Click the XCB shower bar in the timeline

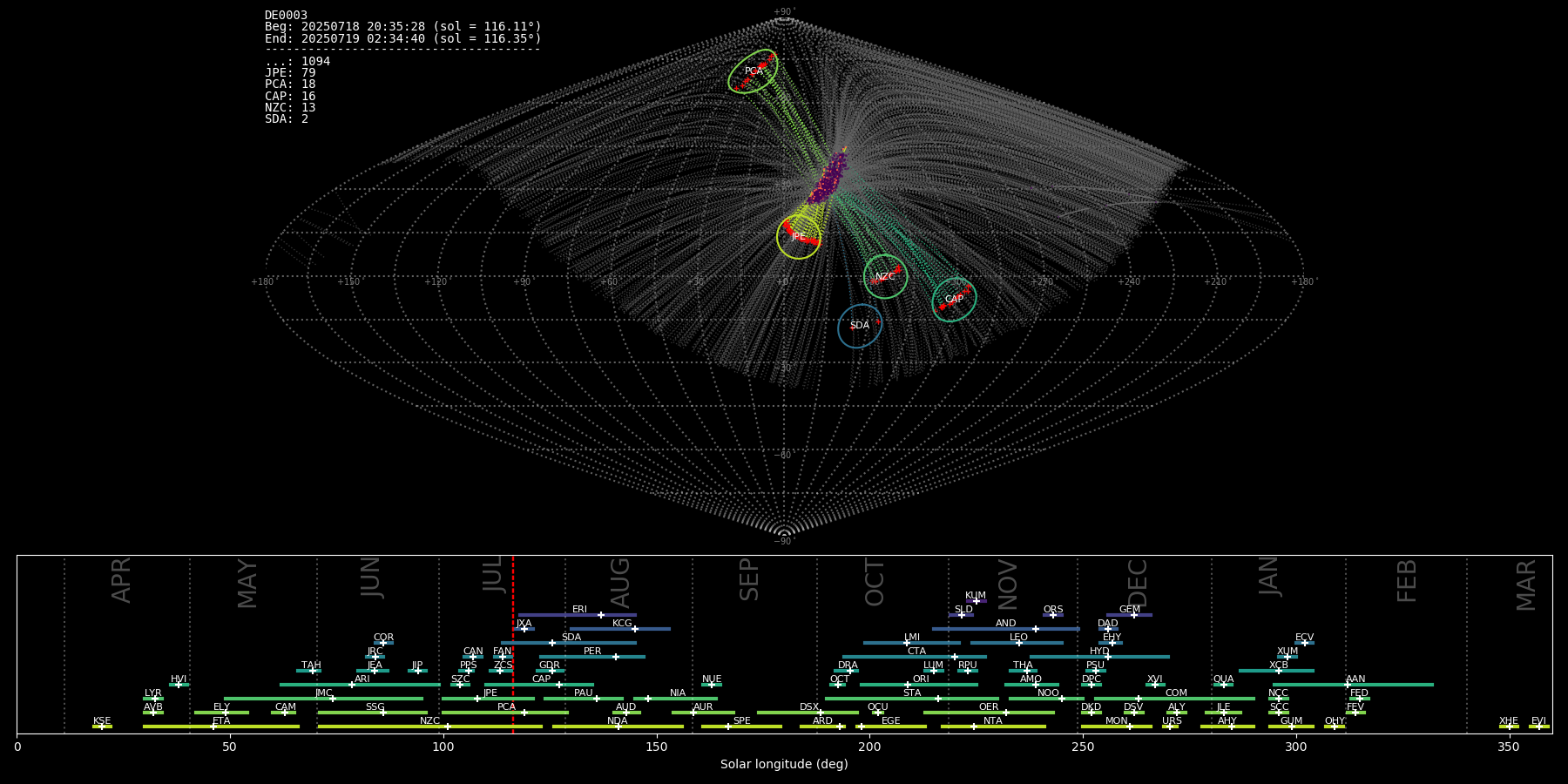(1276, 671)
